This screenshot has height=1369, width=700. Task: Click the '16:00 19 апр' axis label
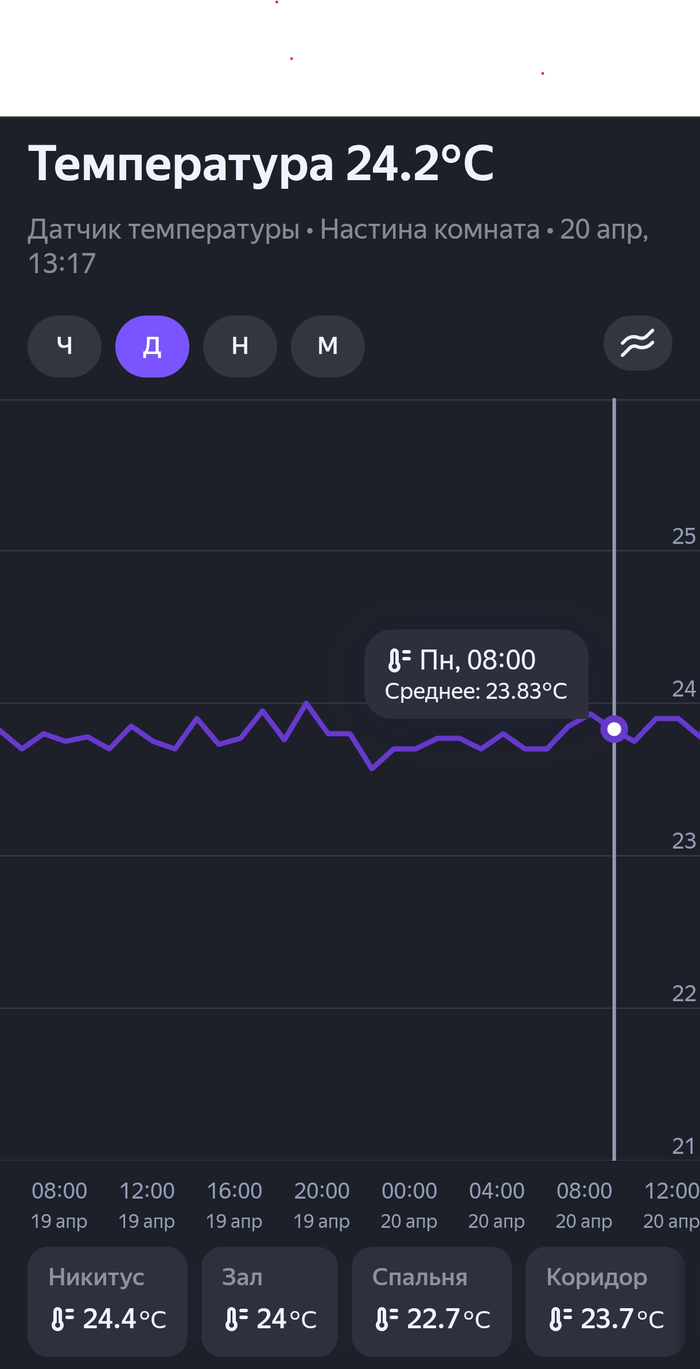click(234, 1206)
